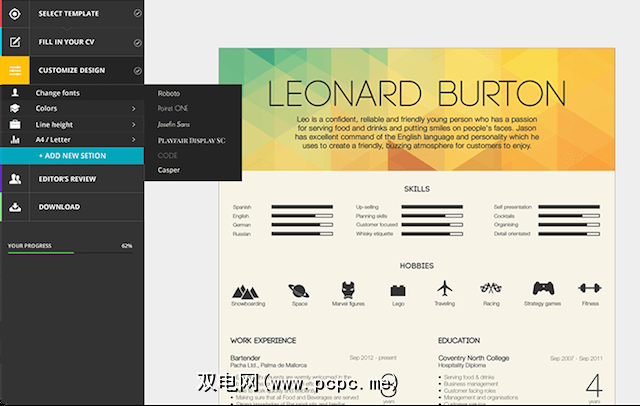
Task: Click the briefcase icon beside Line height
Action: pos(15,124)
